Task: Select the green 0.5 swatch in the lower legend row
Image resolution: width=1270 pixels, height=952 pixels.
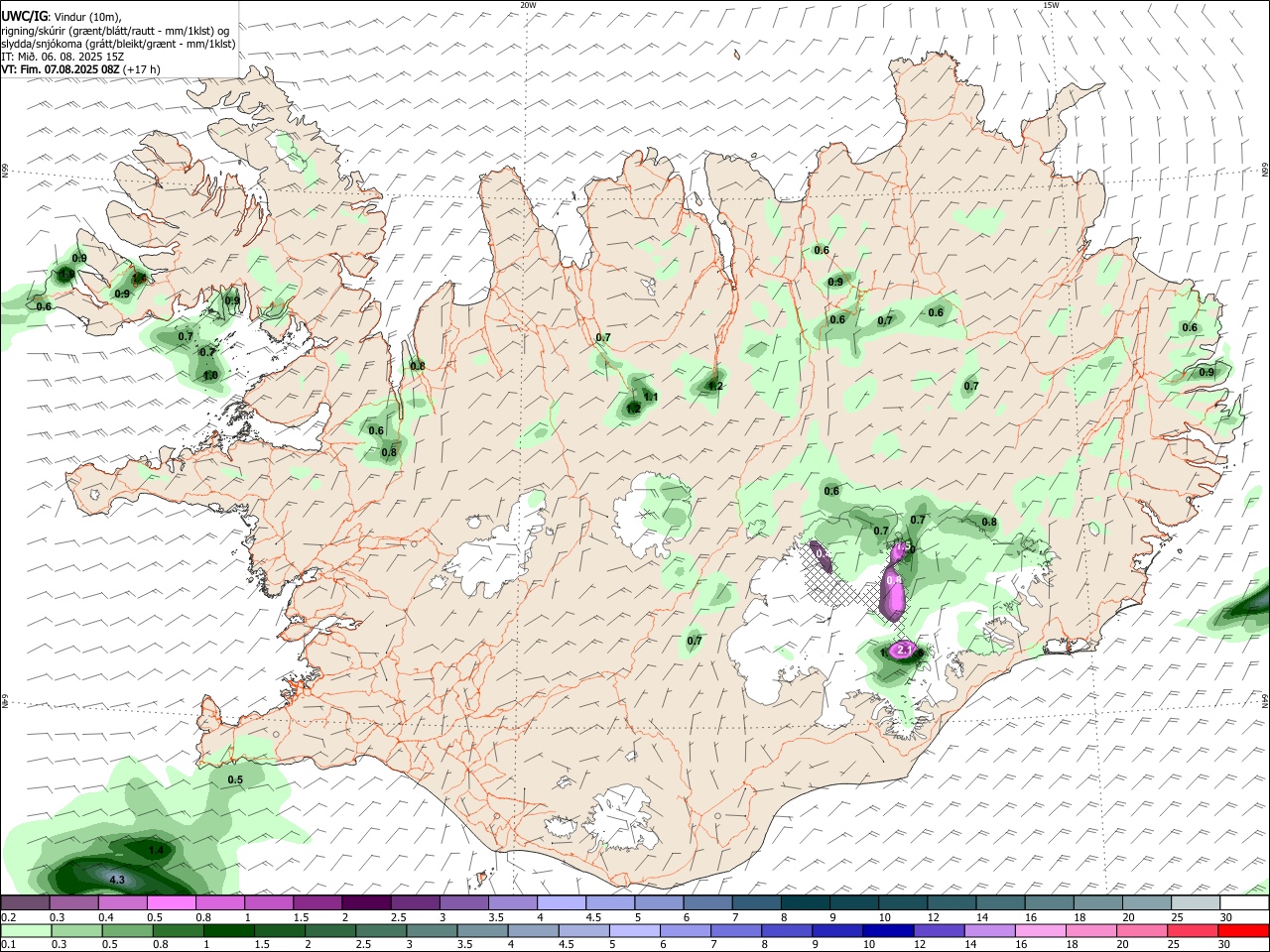Action: [127, 930]
